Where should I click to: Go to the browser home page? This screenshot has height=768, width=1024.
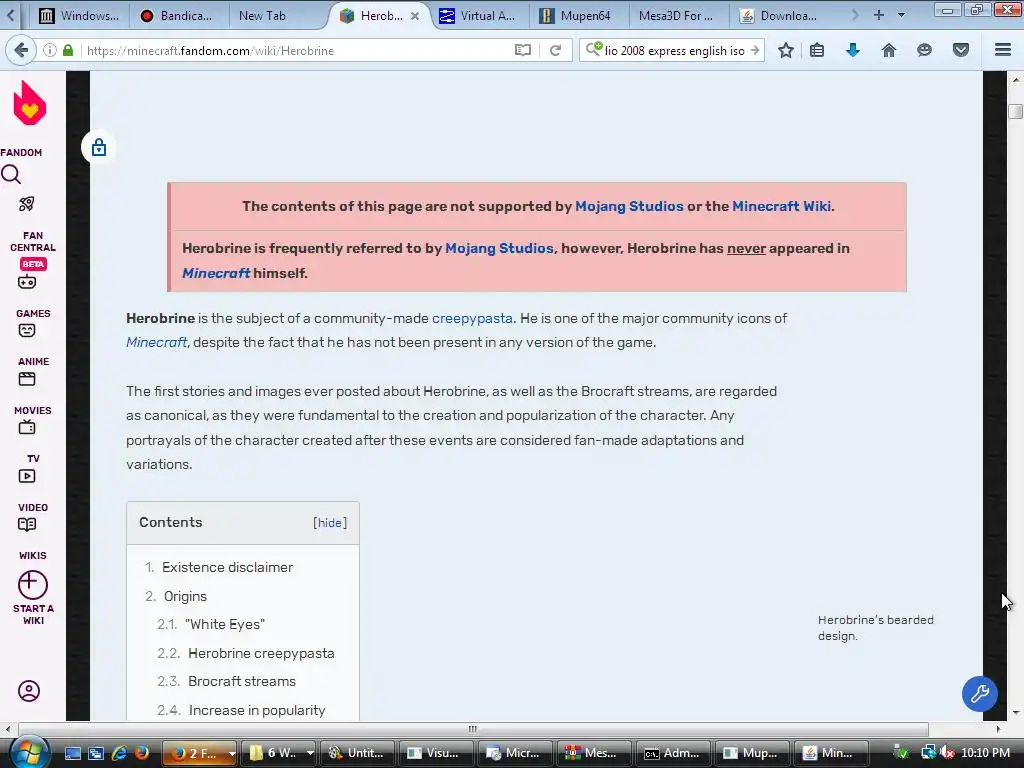coord(888,50)
